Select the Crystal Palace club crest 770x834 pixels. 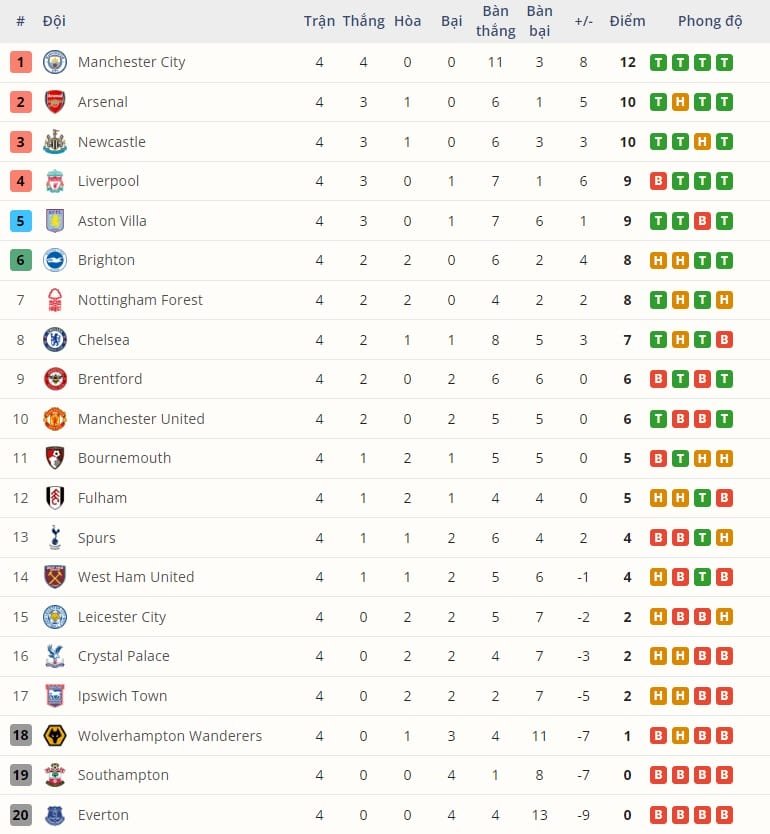point(54,656)
